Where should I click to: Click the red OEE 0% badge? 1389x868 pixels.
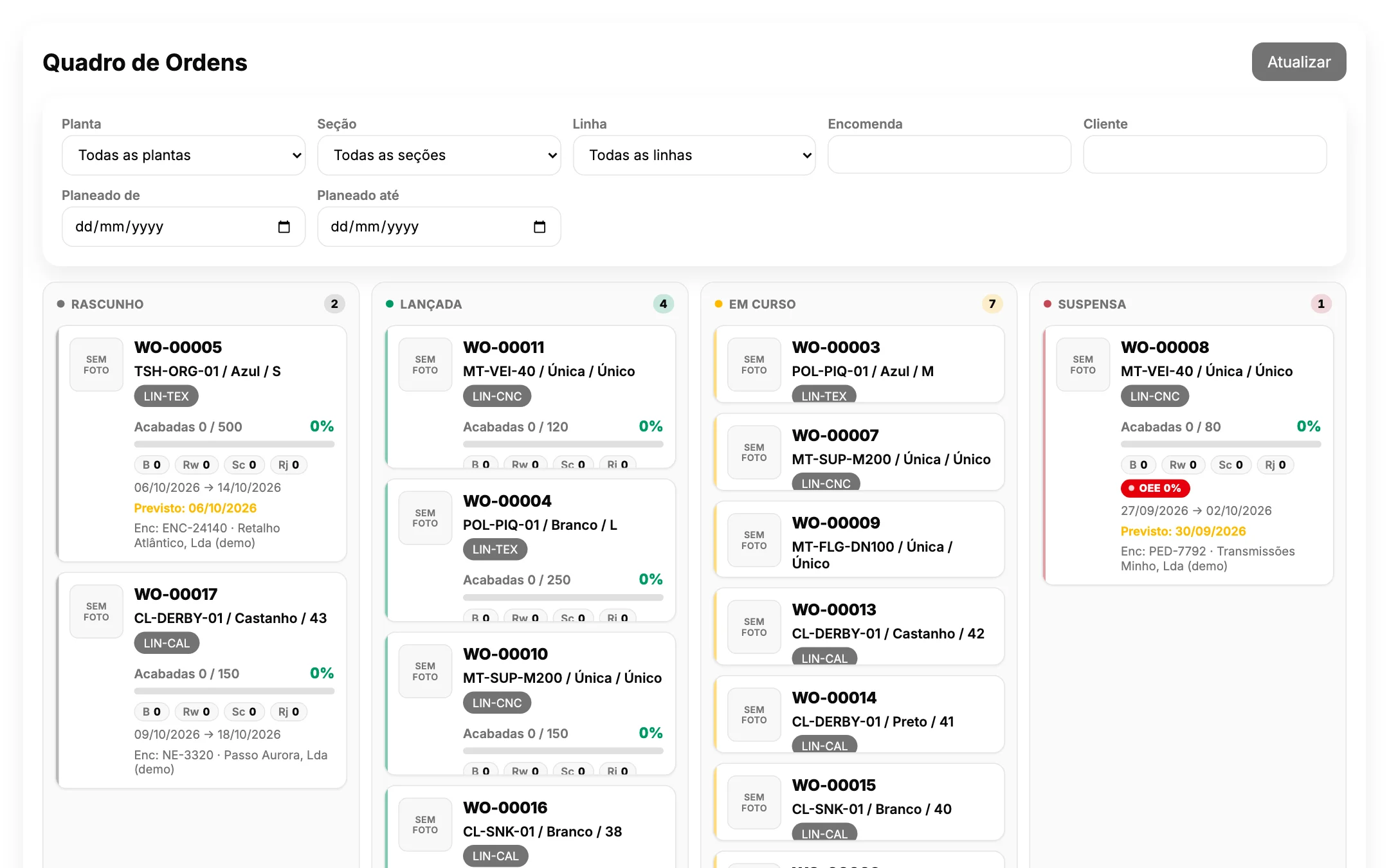(1155, 488)
